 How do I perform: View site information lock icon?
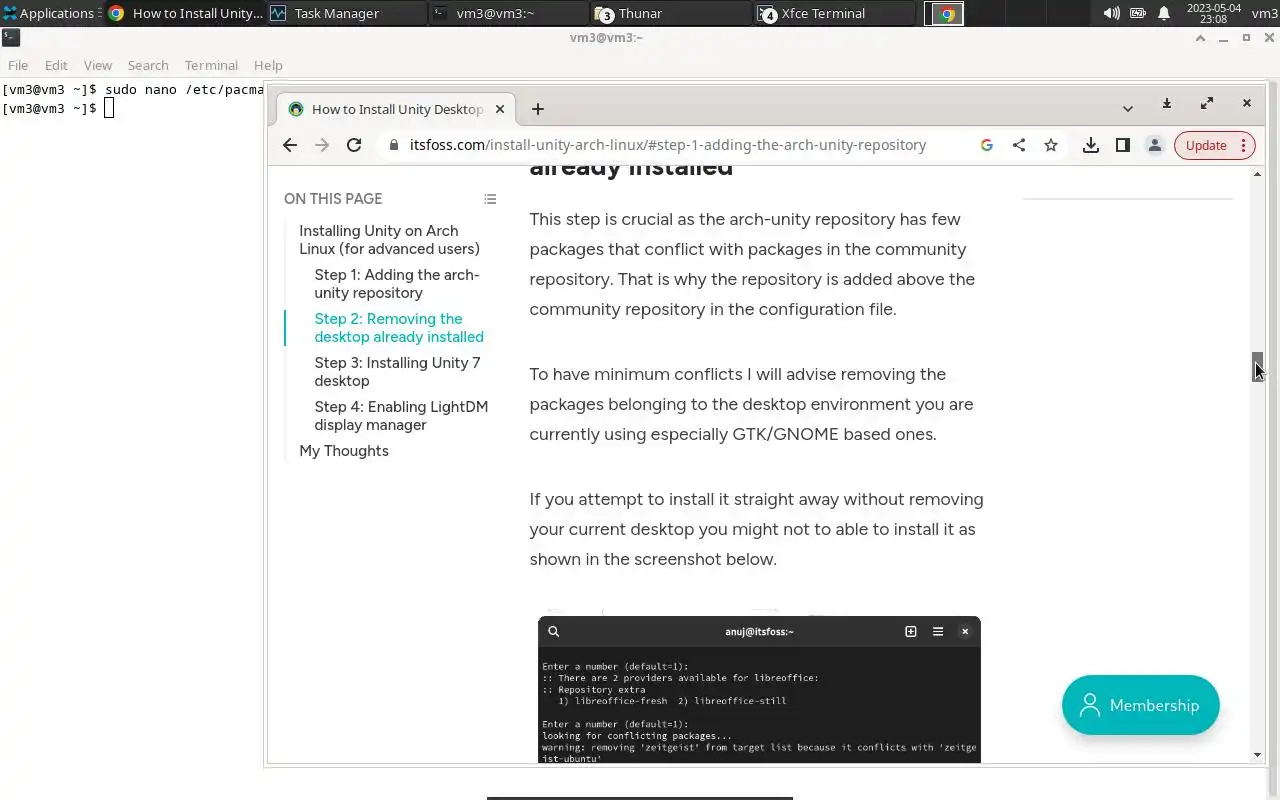(393, 145)
